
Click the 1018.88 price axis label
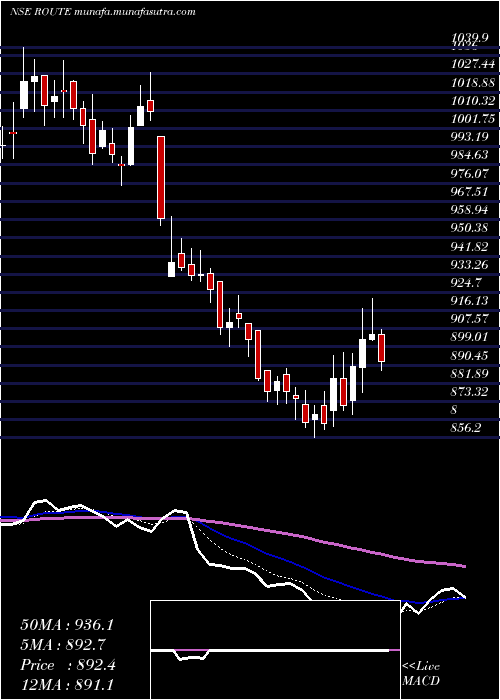point(473,83)
